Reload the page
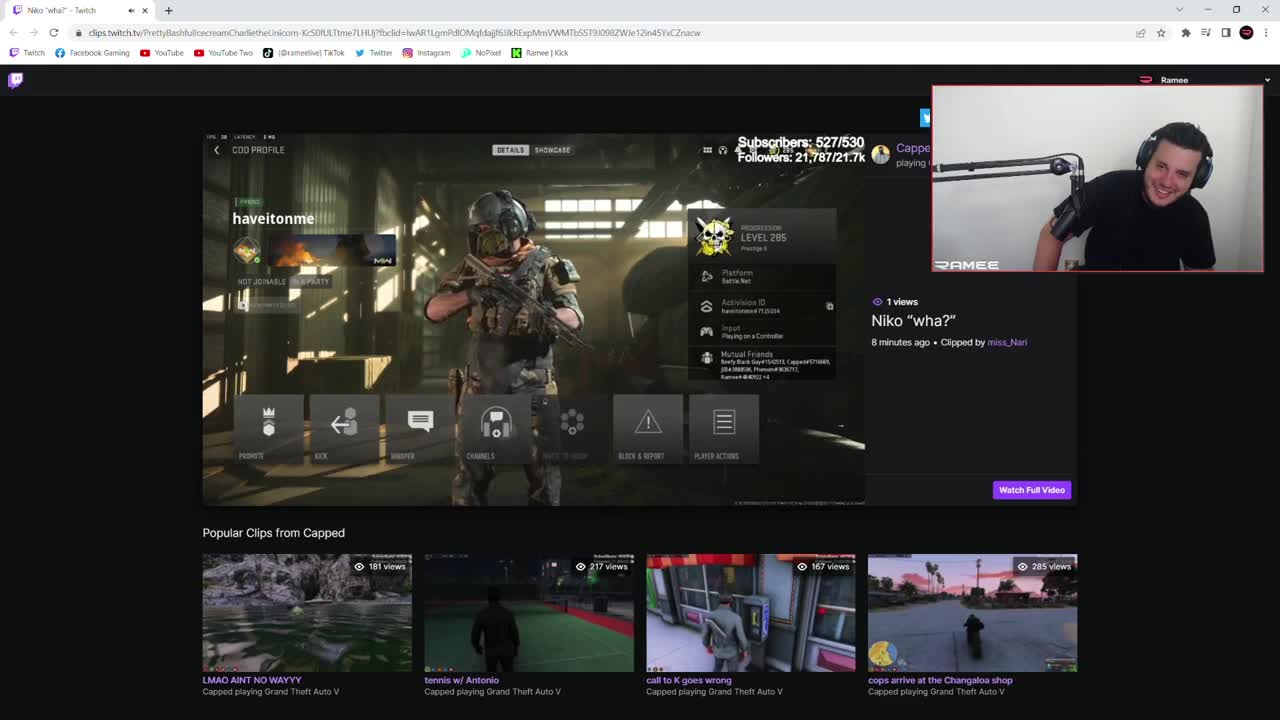Screen dimensions: 1280x720 (x=54, y=32)
